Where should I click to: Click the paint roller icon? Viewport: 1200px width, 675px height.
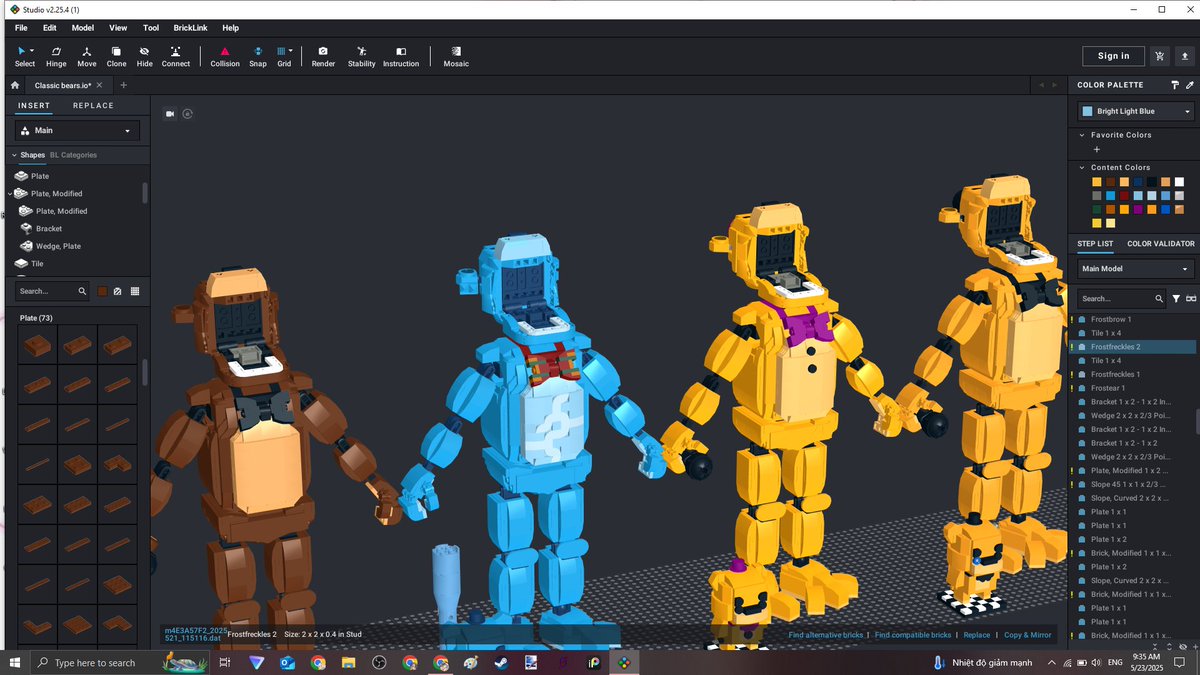tap(1175, 85)
